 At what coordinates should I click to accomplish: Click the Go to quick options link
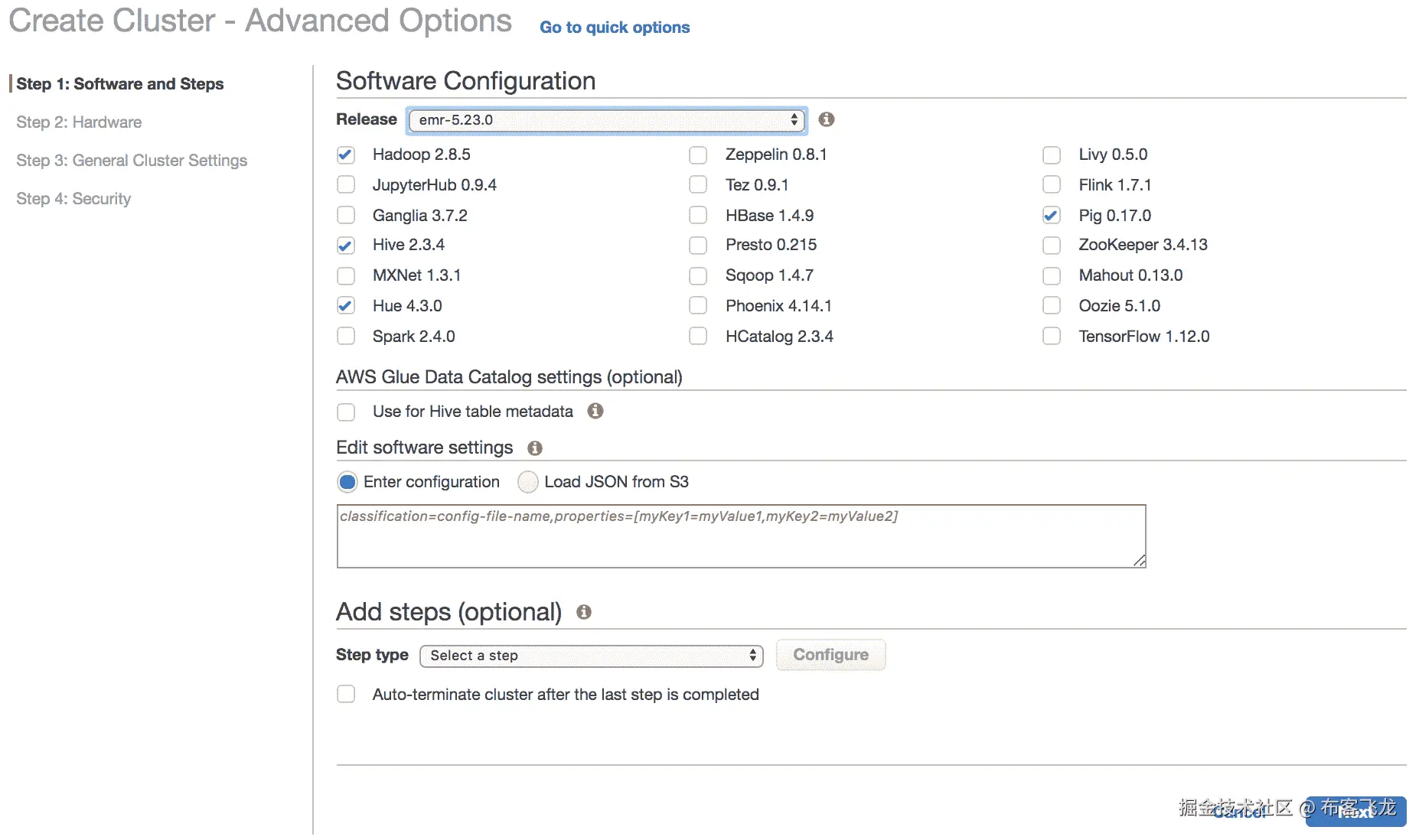[x=614, y=28]
